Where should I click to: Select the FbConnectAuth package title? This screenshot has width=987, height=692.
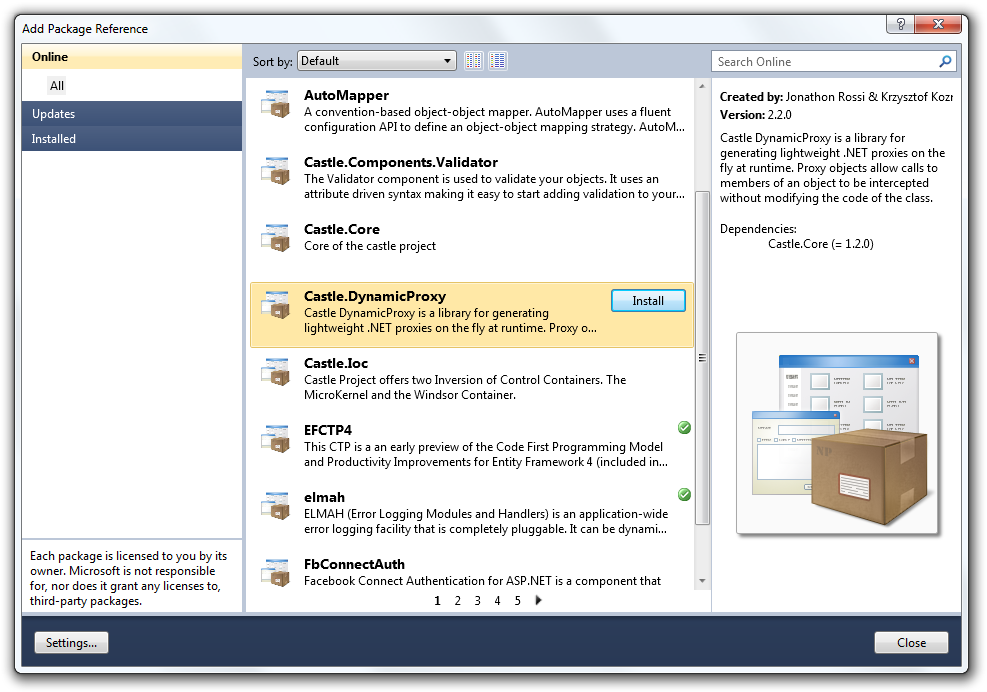click(x=354, y=564)
